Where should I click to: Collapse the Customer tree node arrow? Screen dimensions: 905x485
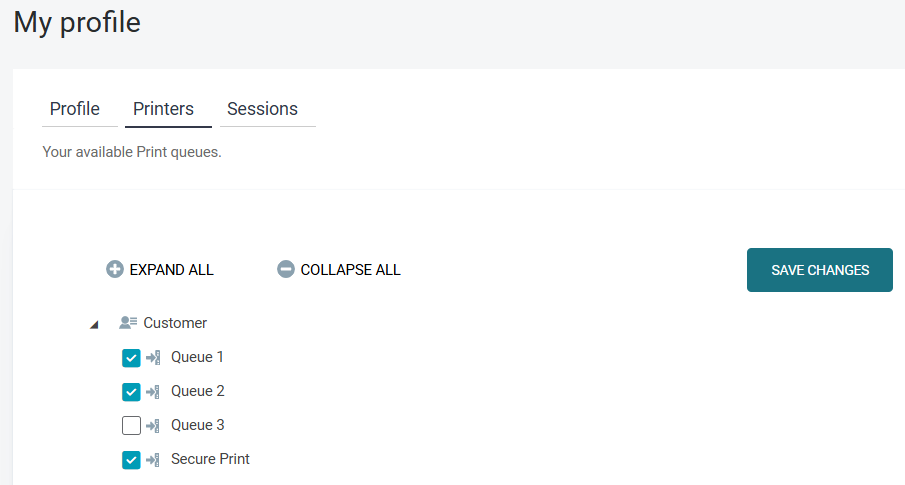(94, 324)
